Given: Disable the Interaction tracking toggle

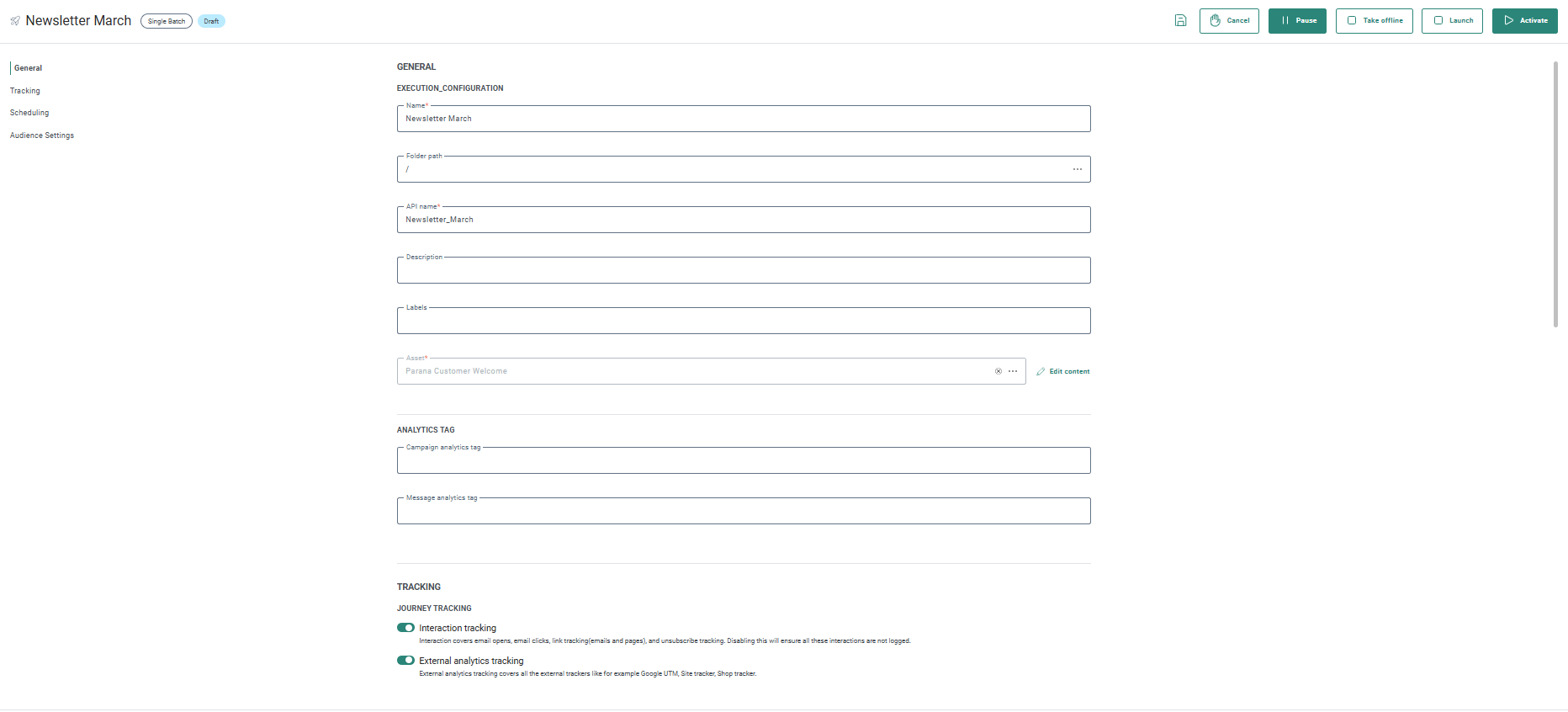Looking at the screenshot, I should pos(405,628).
